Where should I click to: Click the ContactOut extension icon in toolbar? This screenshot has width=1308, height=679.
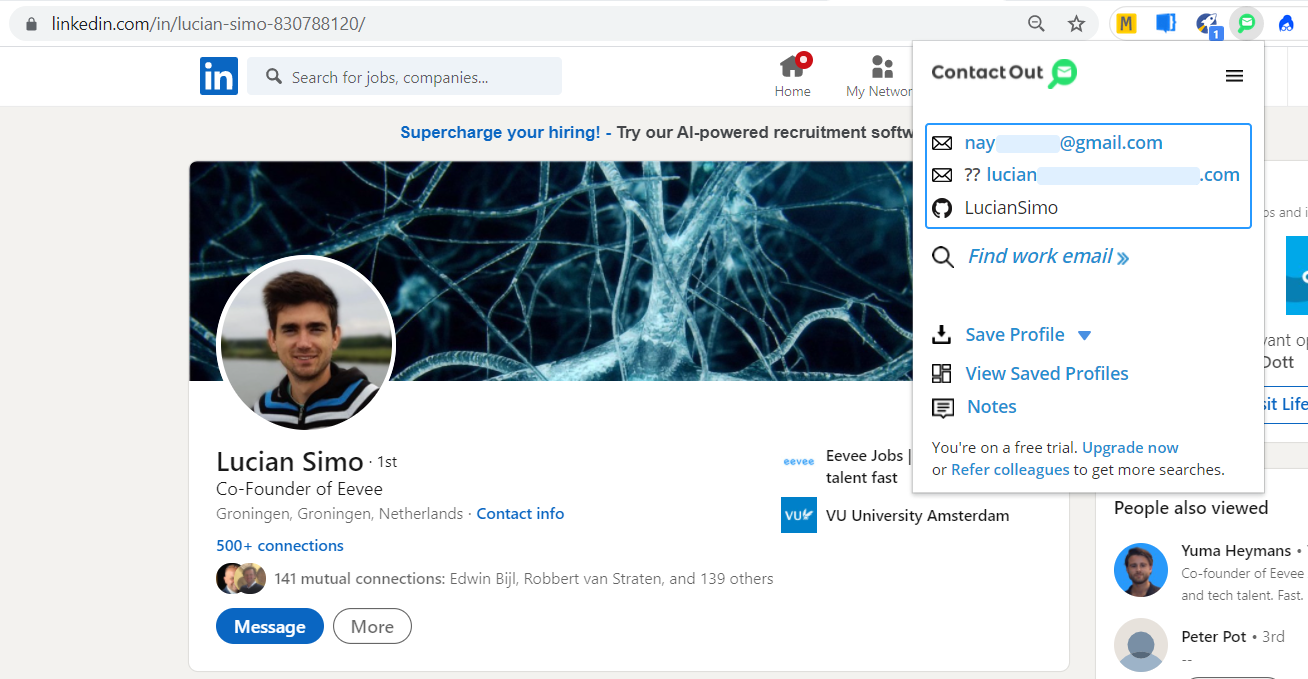tap(1246, 24)
